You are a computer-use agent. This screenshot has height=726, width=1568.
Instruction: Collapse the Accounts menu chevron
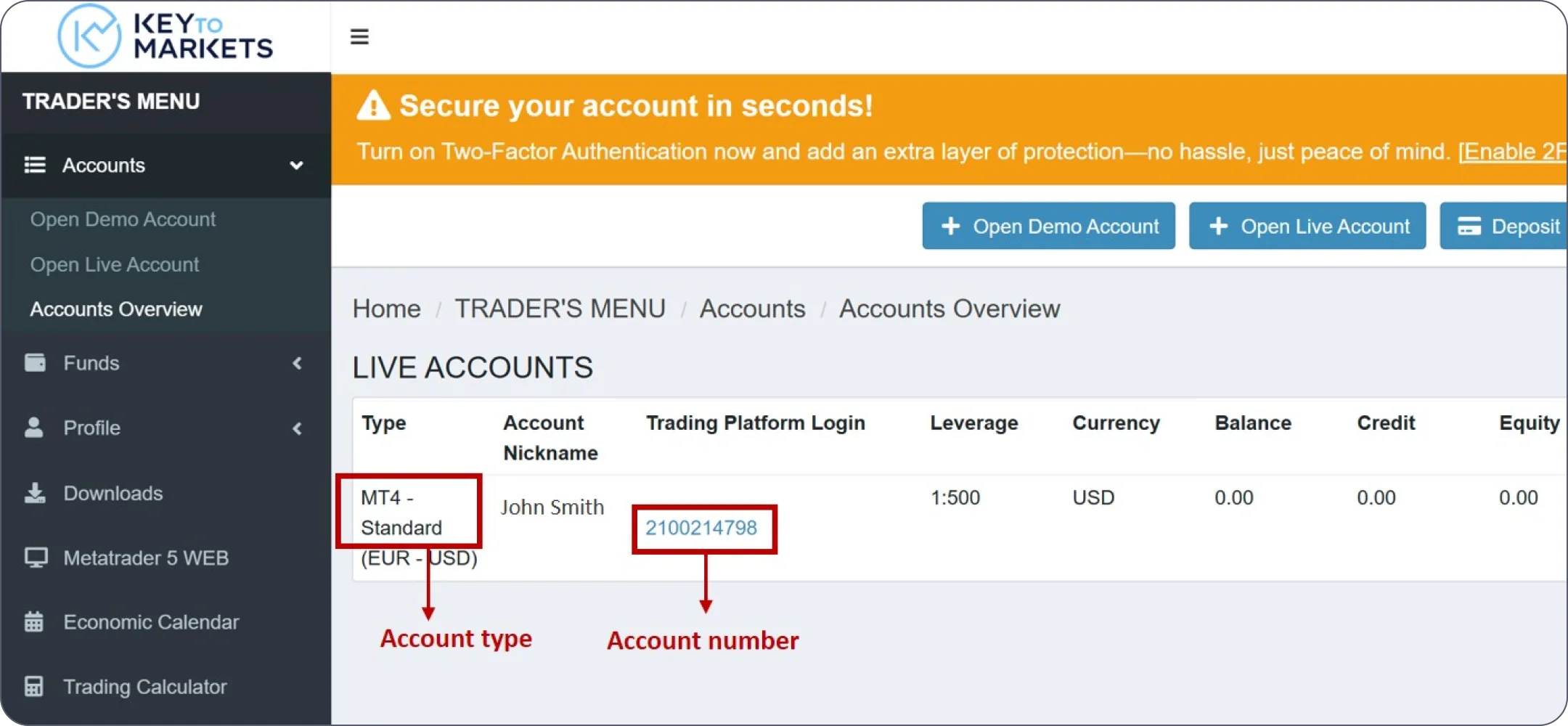tap(296, 166)
